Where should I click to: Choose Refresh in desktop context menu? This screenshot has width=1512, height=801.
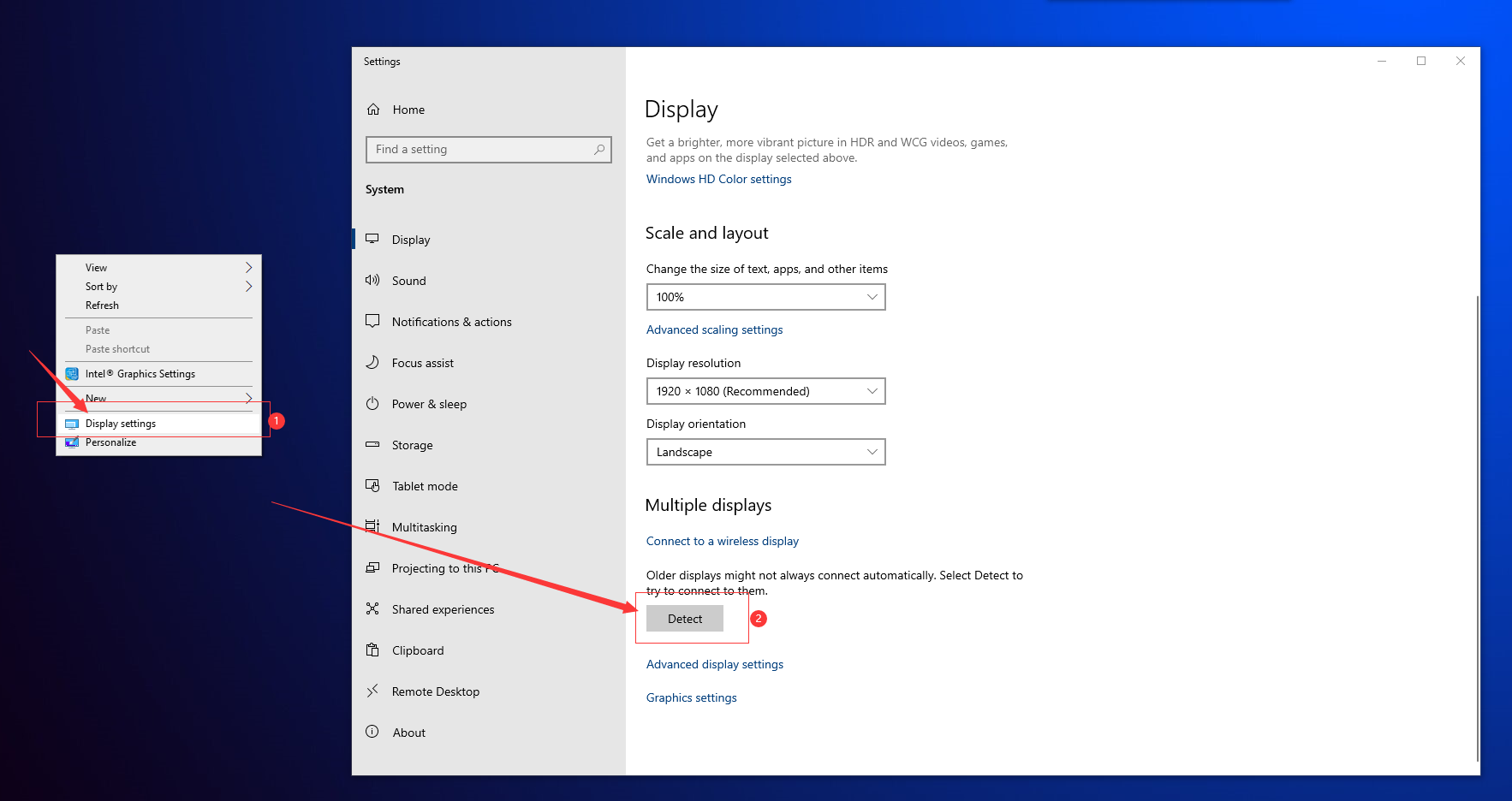[x=158, y=306]
